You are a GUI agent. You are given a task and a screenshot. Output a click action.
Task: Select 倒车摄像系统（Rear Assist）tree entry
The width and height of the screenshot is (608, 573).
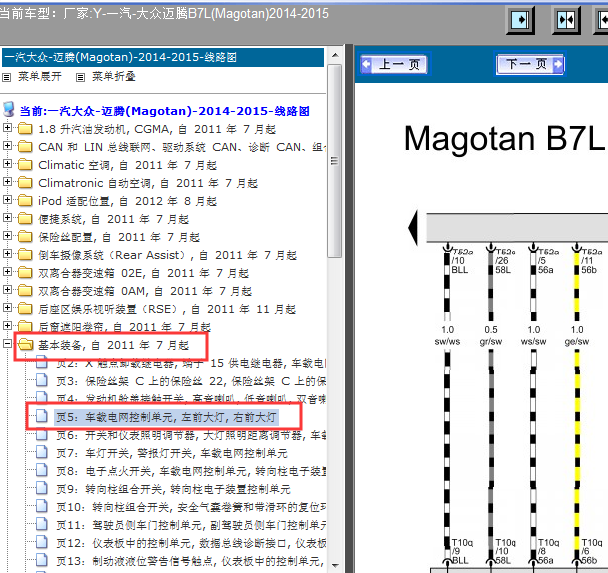167,255
